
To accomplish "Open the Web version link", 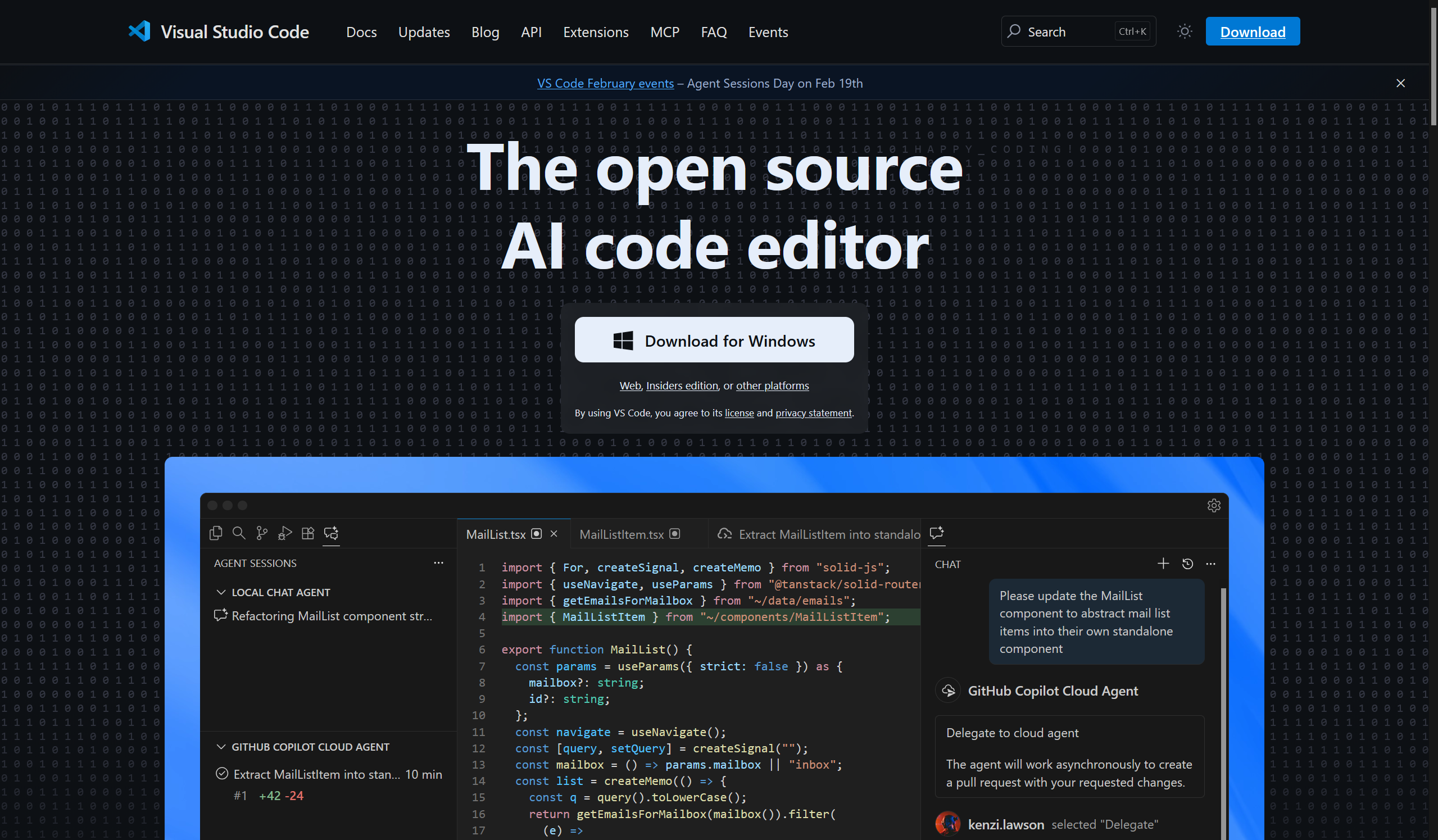I will 630,386.
